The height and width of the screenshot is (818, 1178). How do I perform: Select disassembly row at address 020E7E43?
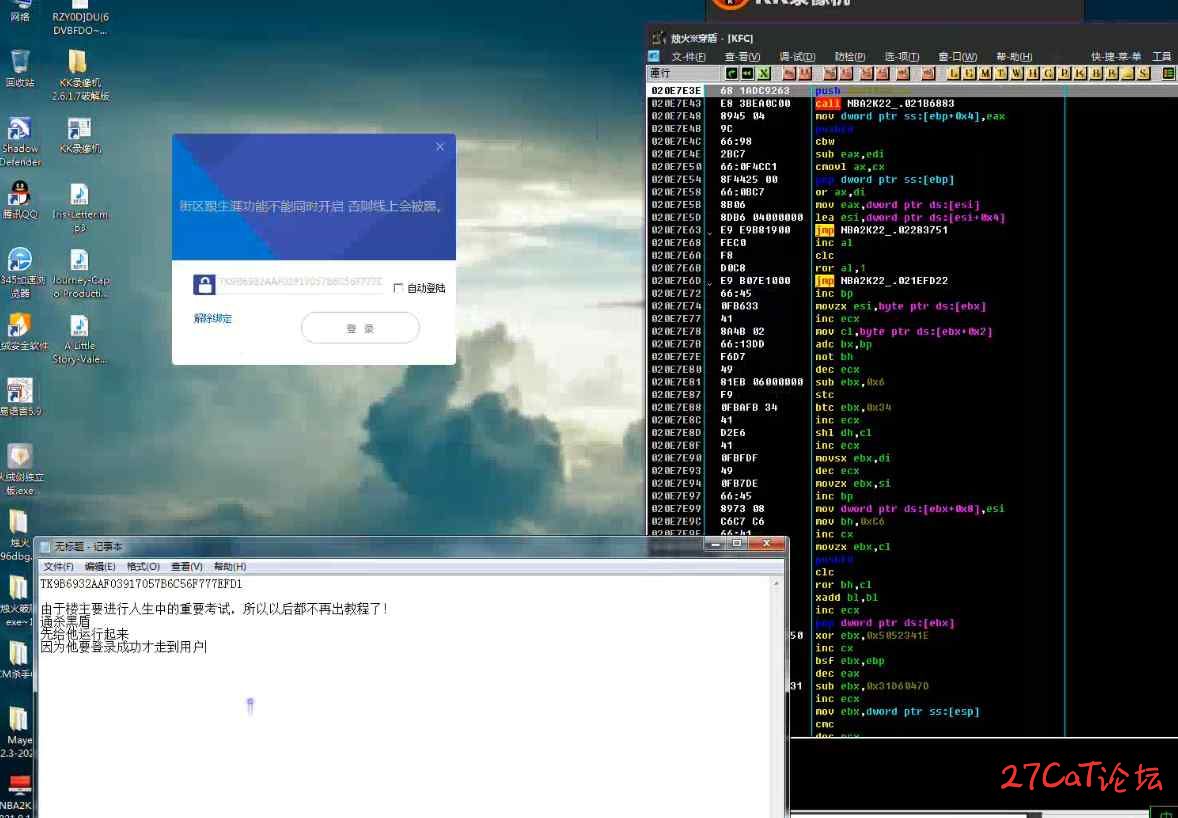point(856,104)
